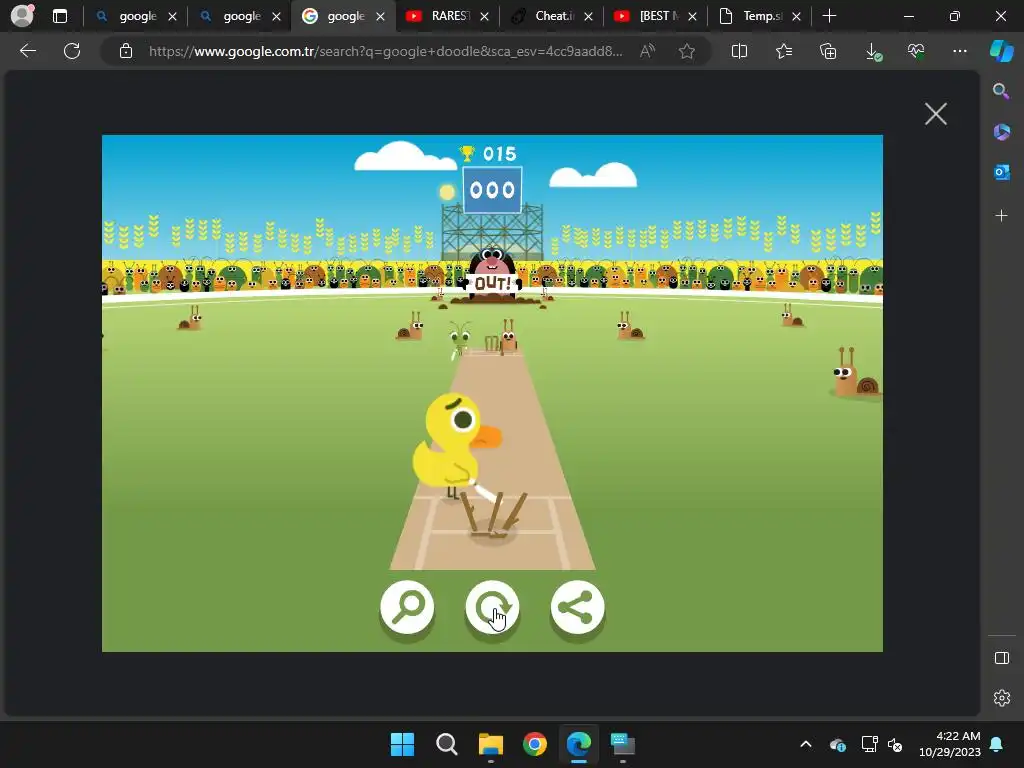
Task: Open a new browser tab
Action: click(829, 16)
